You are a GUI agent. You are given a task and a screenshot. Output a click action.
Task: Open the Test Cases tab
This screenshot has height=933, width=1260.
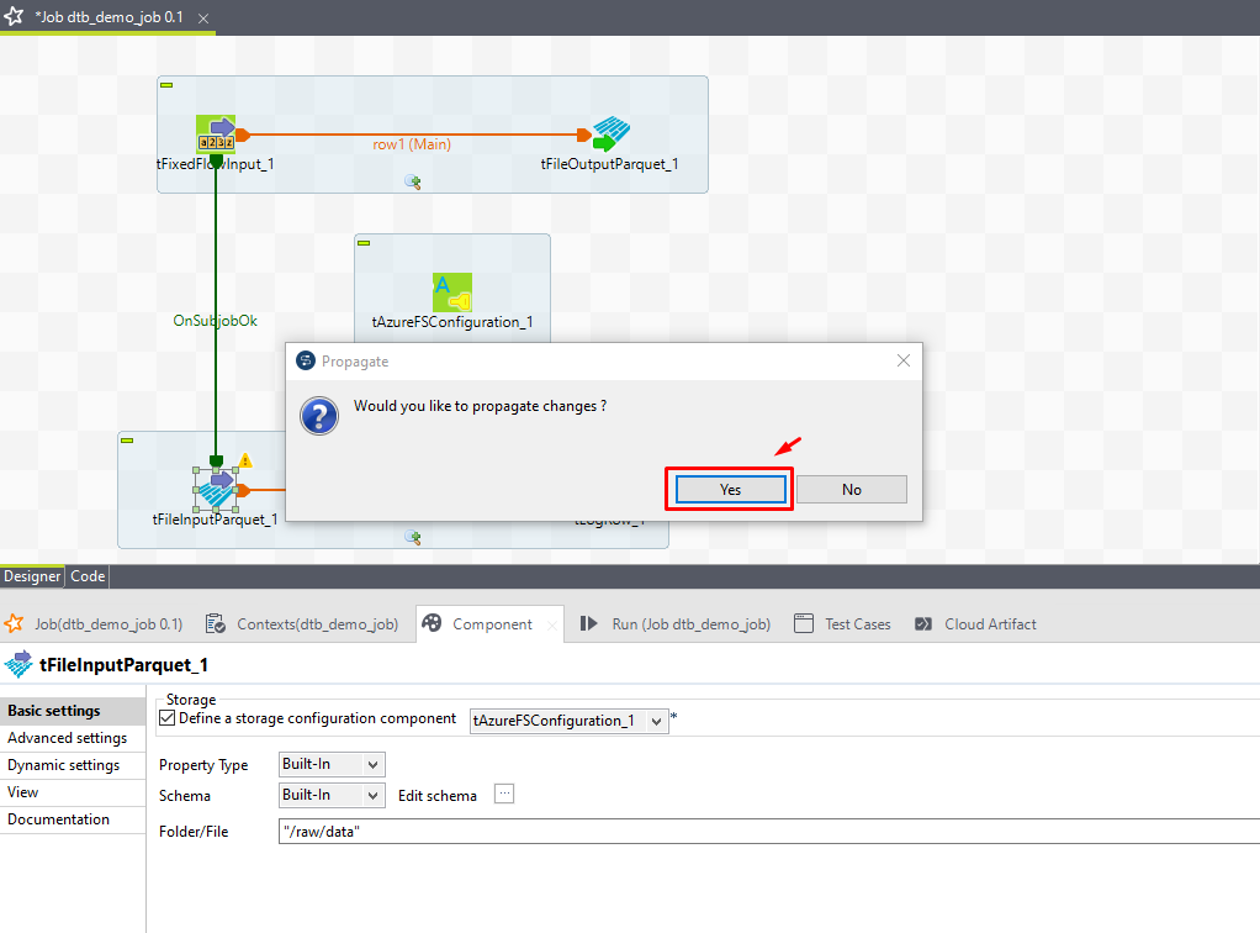[842, 624]
